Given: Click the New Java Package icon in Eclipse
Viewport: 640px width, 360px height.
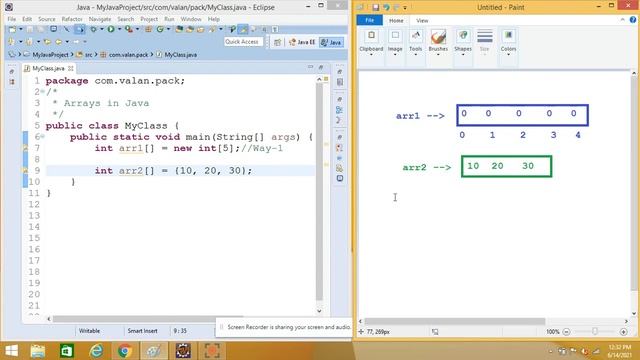Looking at the screenshot, I should point(149,29).
